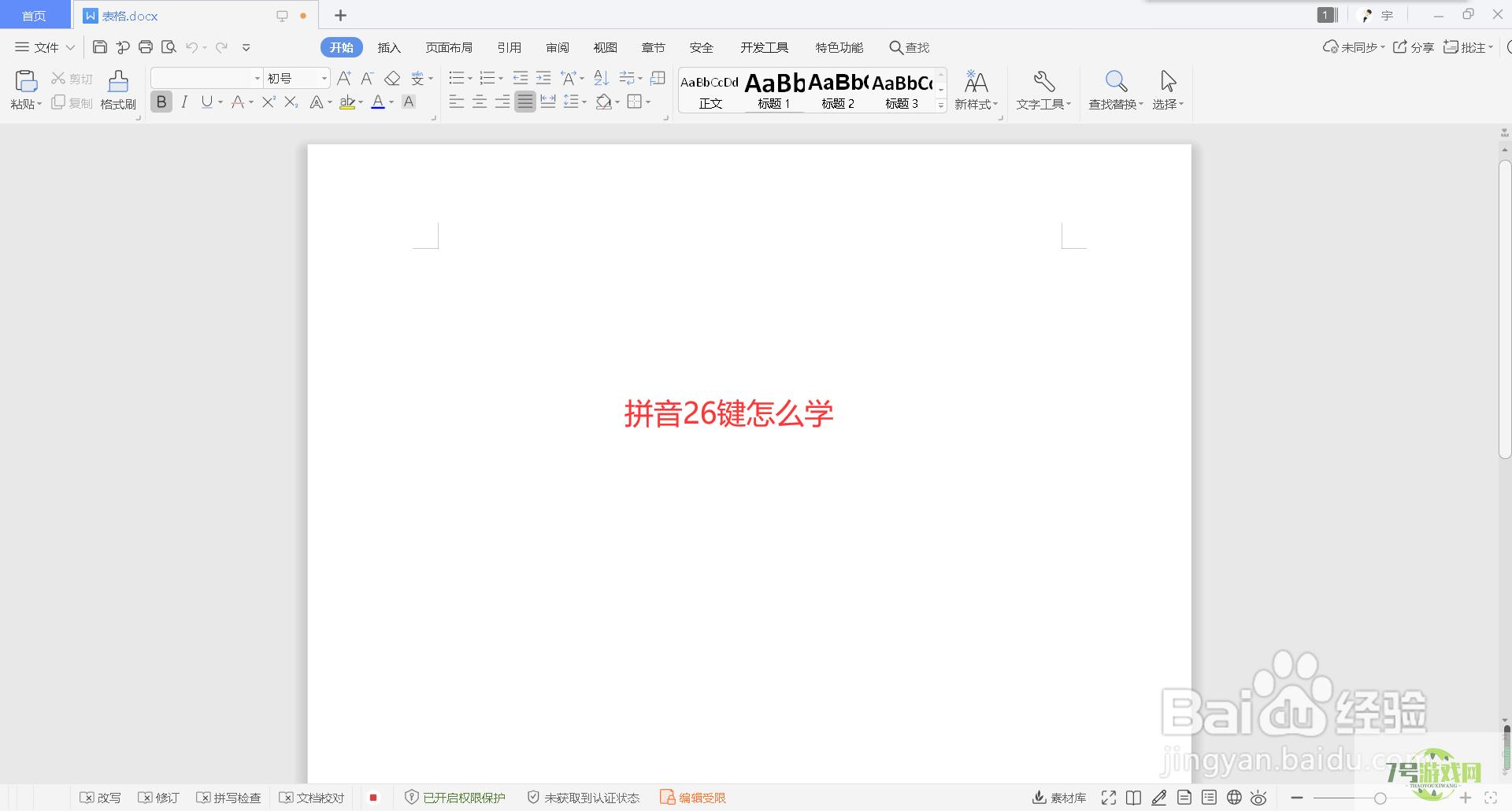Open the 文件 file menu
1512x811 pixels.
45,47
